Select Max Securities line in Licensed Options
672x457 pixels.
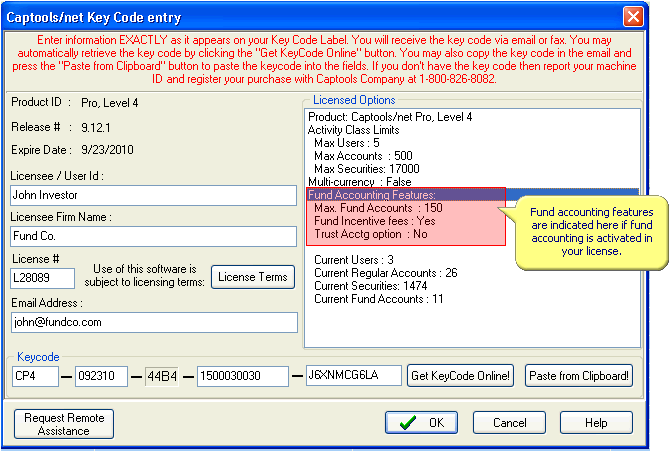[363, 169]
